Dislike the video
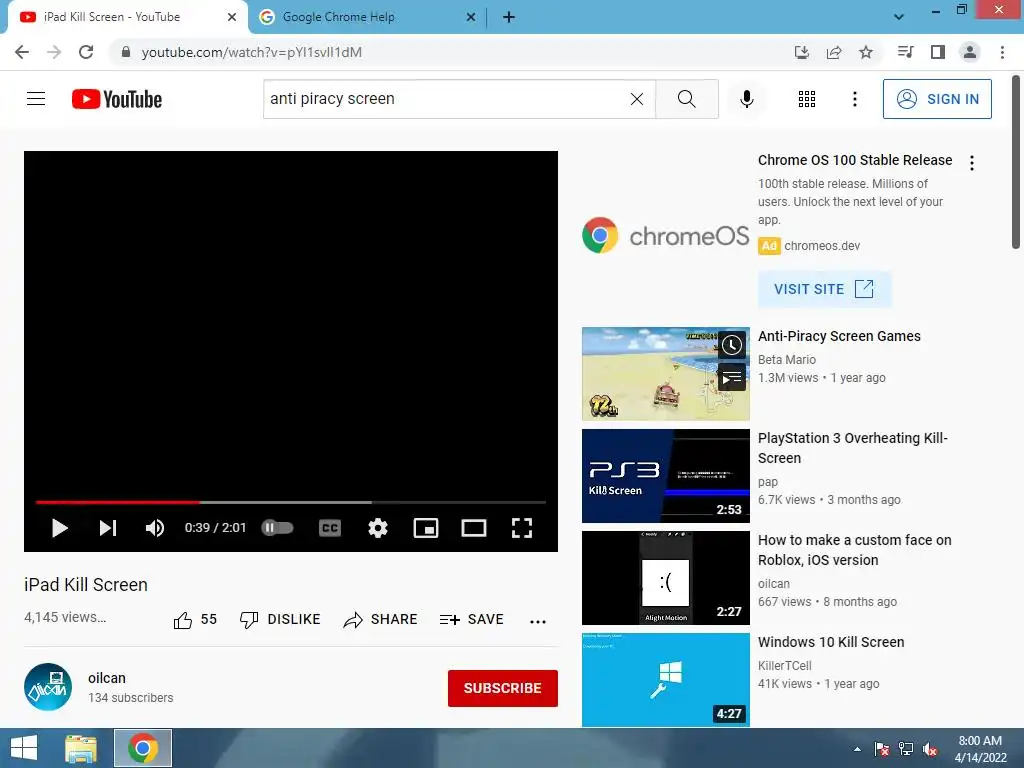 [280, 619]
